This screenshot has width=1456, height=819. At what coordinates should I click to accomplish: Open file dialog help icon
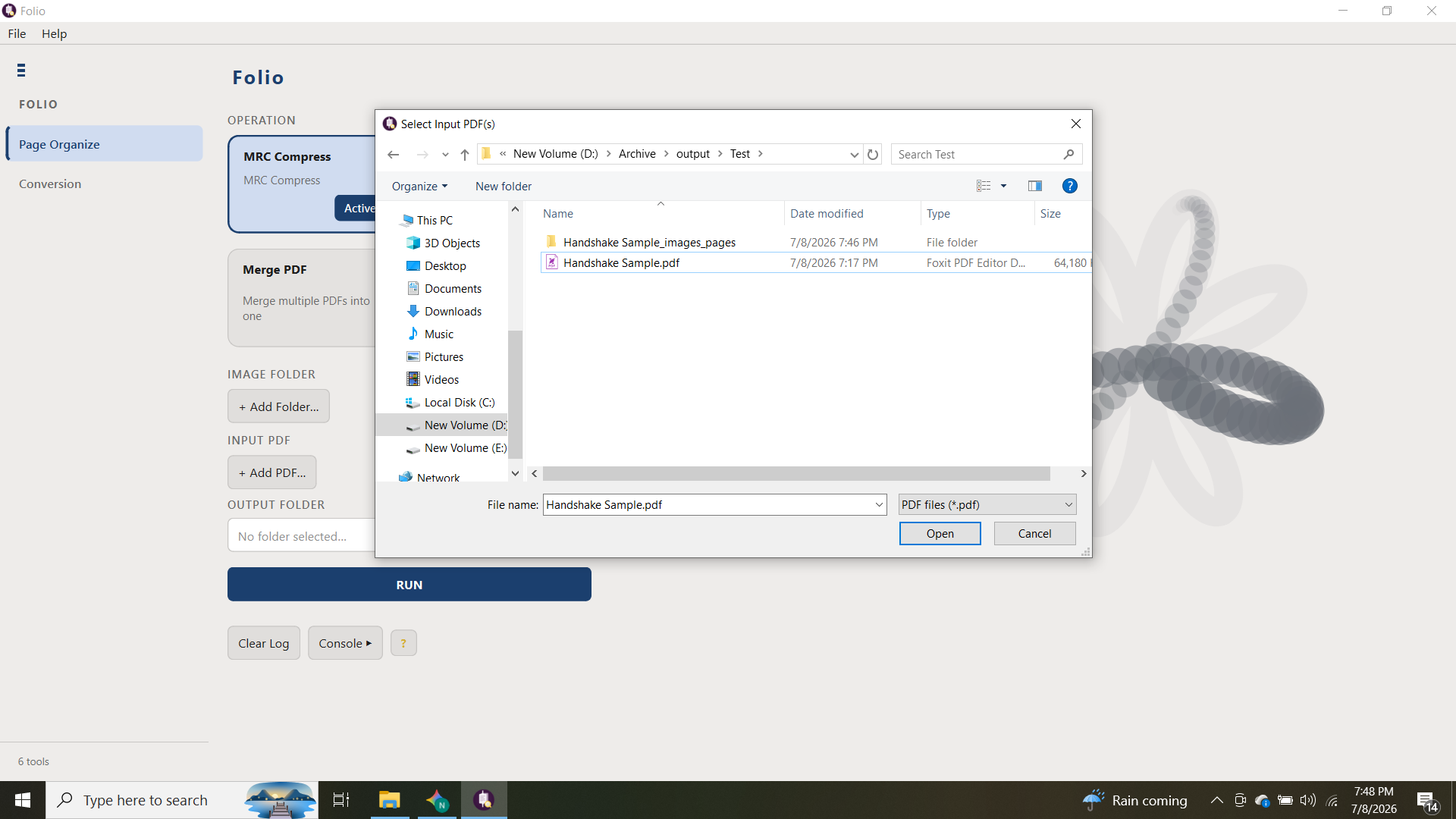[x=1069, y=186]
